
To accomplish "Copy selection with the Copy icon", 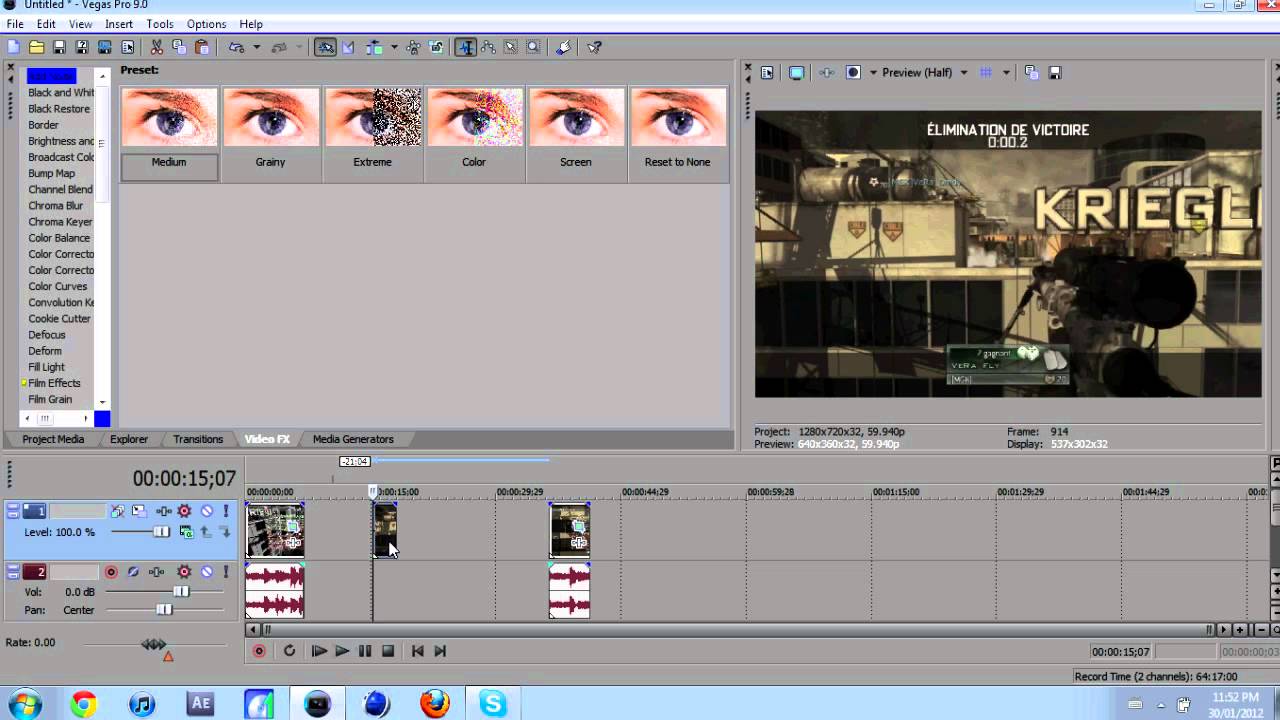I will point(179,47).
